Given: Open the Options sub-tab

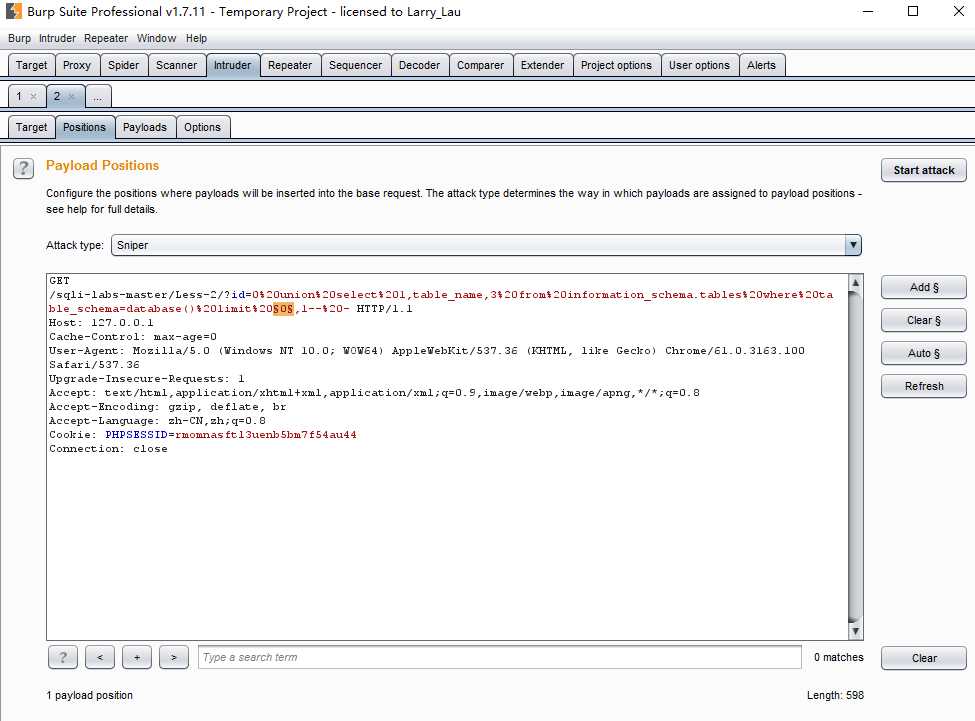Looking at the screenshot, I should click(203, 127).
